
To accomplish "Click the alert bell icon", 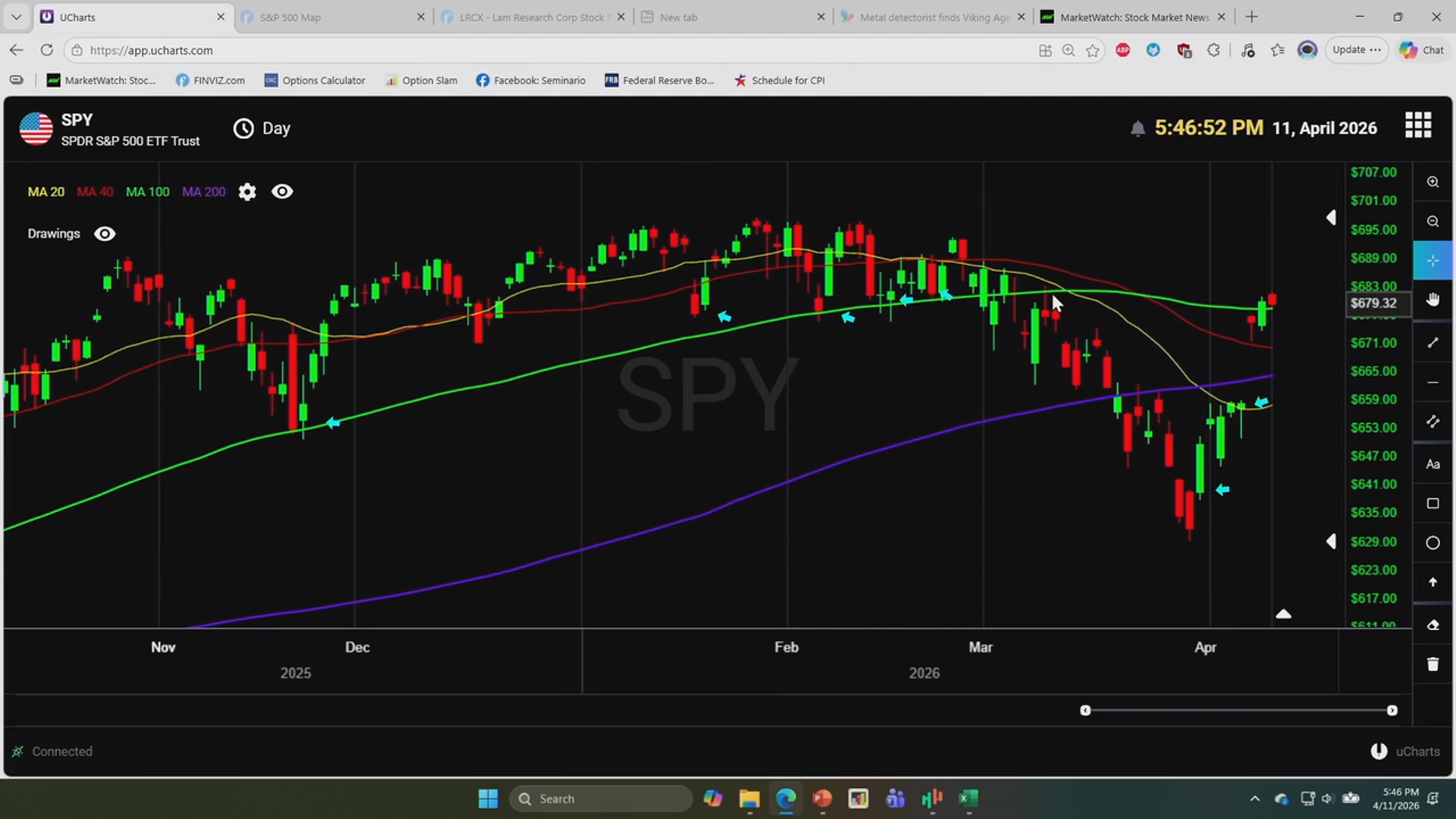I will [1137, 128].
